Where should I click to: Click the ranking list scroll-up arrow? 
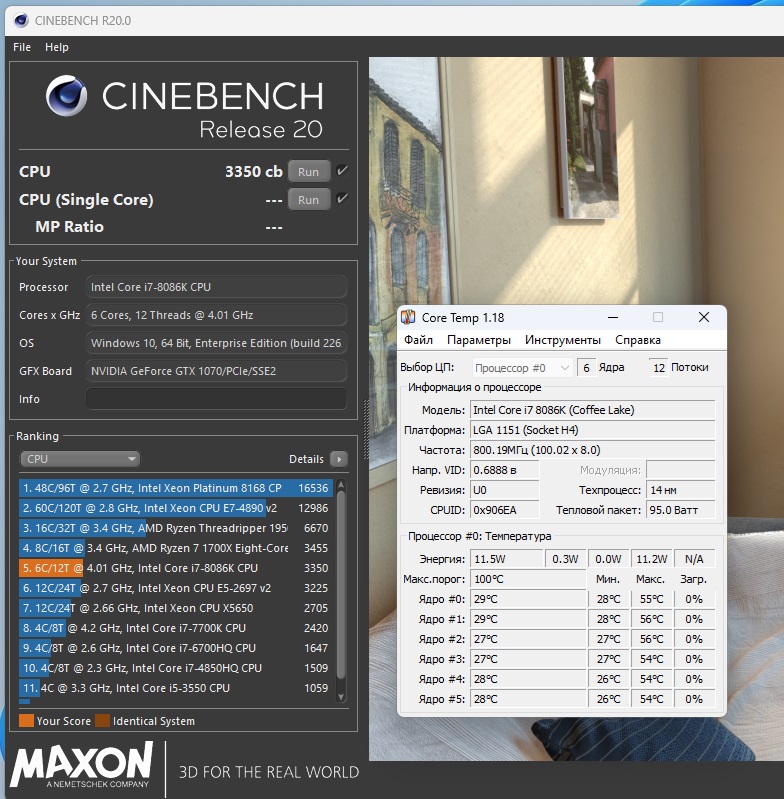(x=341, y=484)
